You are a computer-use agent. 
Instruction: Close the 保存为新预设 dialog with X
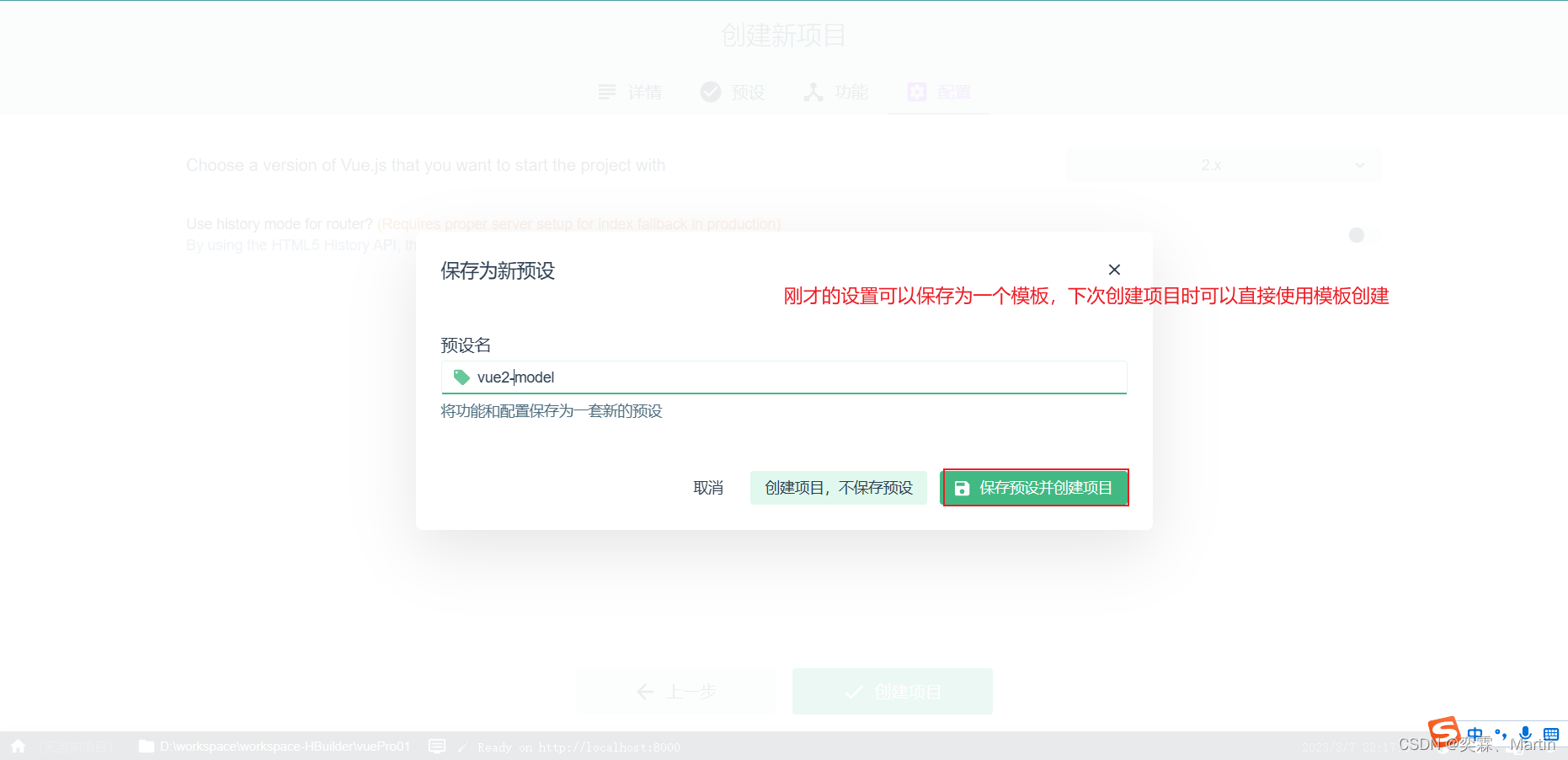pyautogui.click(x=1114, y=270)
